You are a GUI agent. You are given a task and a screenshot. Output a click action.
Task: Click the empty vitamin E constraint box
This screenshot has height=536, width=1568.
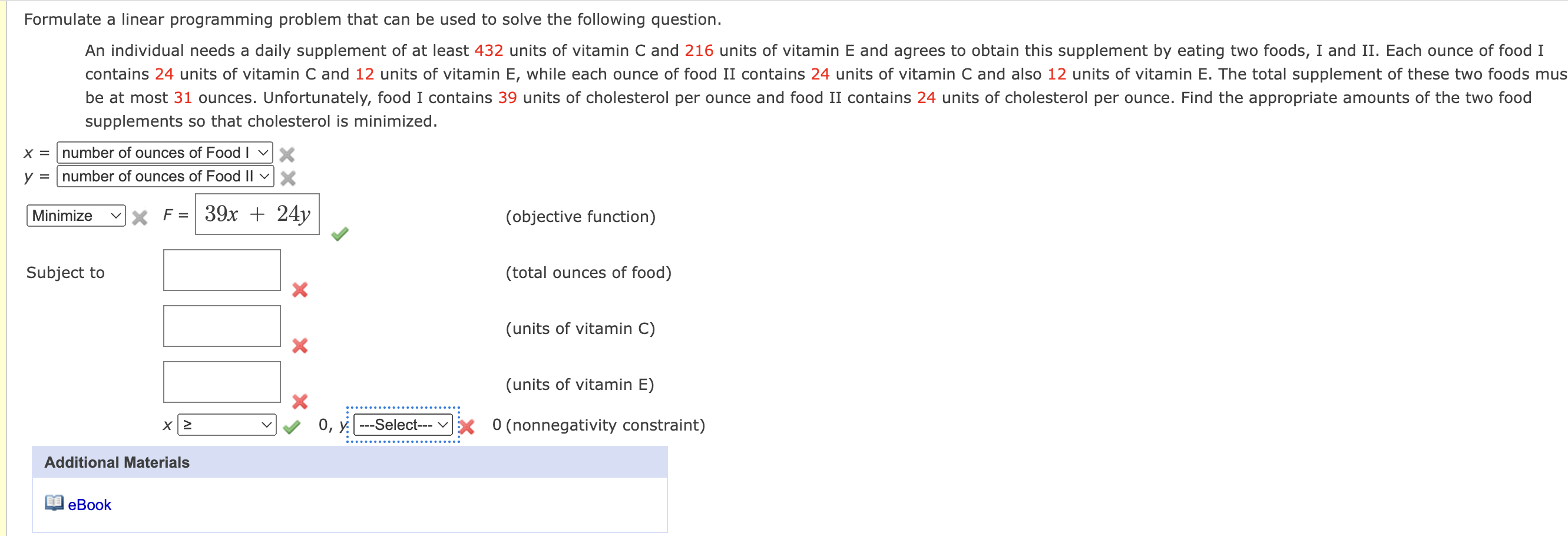coord(221,382)
